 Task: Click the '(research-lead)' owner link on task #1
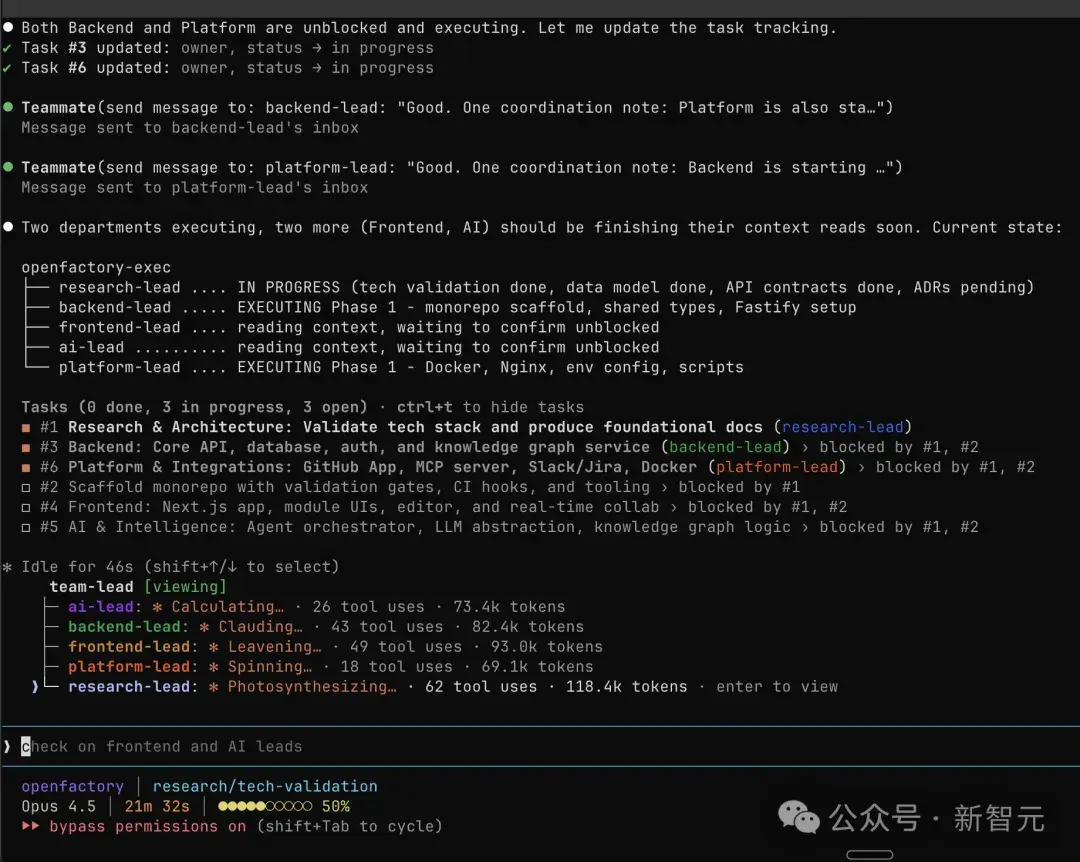point(842,427)
